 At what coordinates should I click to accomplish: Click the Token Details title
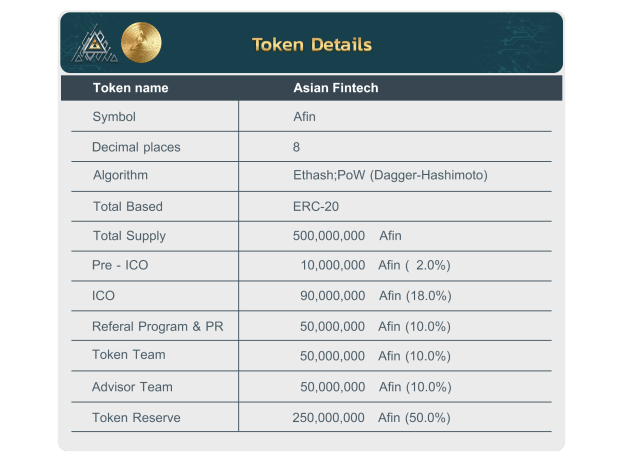(x=312, y=44)
